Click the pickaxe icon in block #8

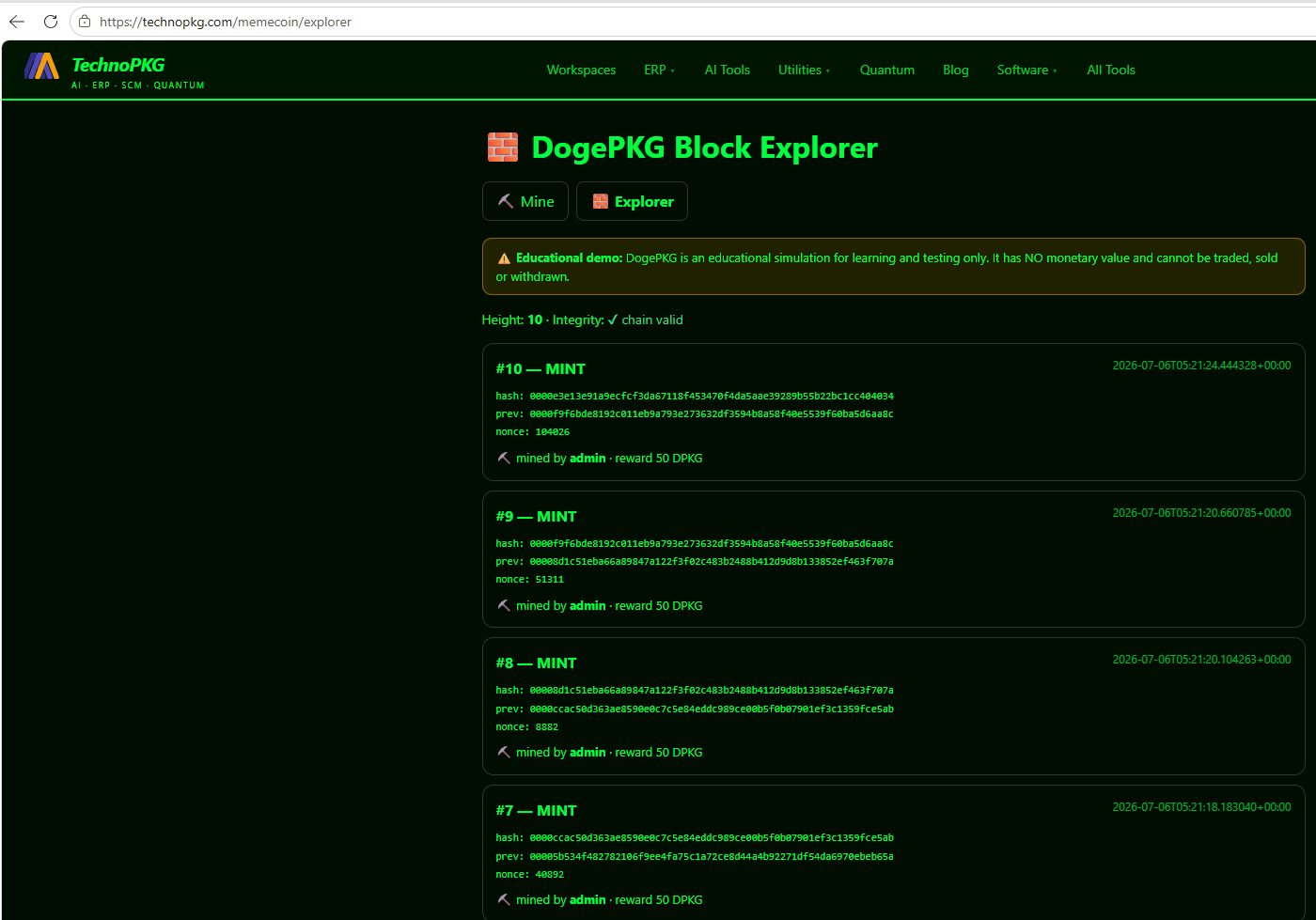tap(504, 753)
